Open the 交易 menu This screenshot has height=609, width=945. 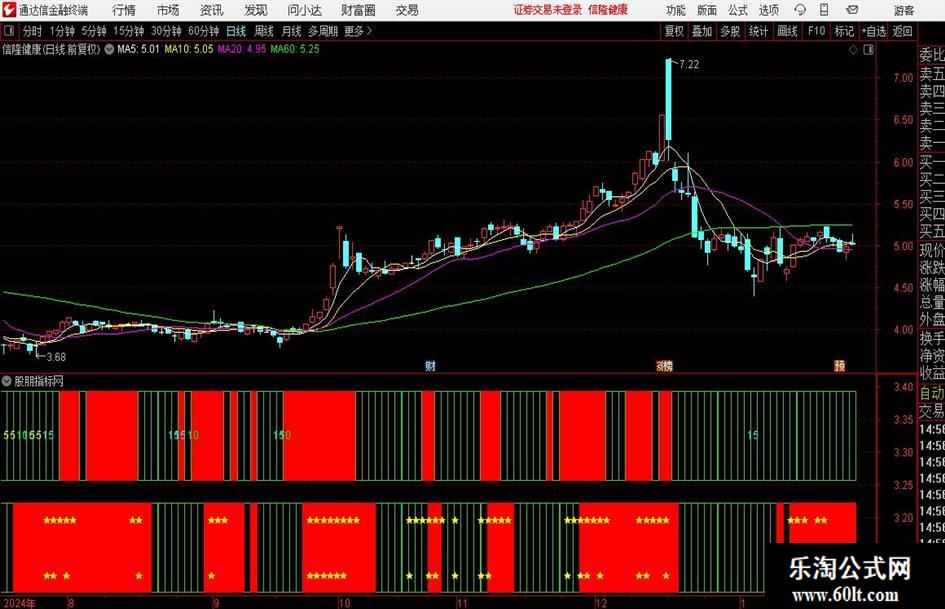coord(407,10)
